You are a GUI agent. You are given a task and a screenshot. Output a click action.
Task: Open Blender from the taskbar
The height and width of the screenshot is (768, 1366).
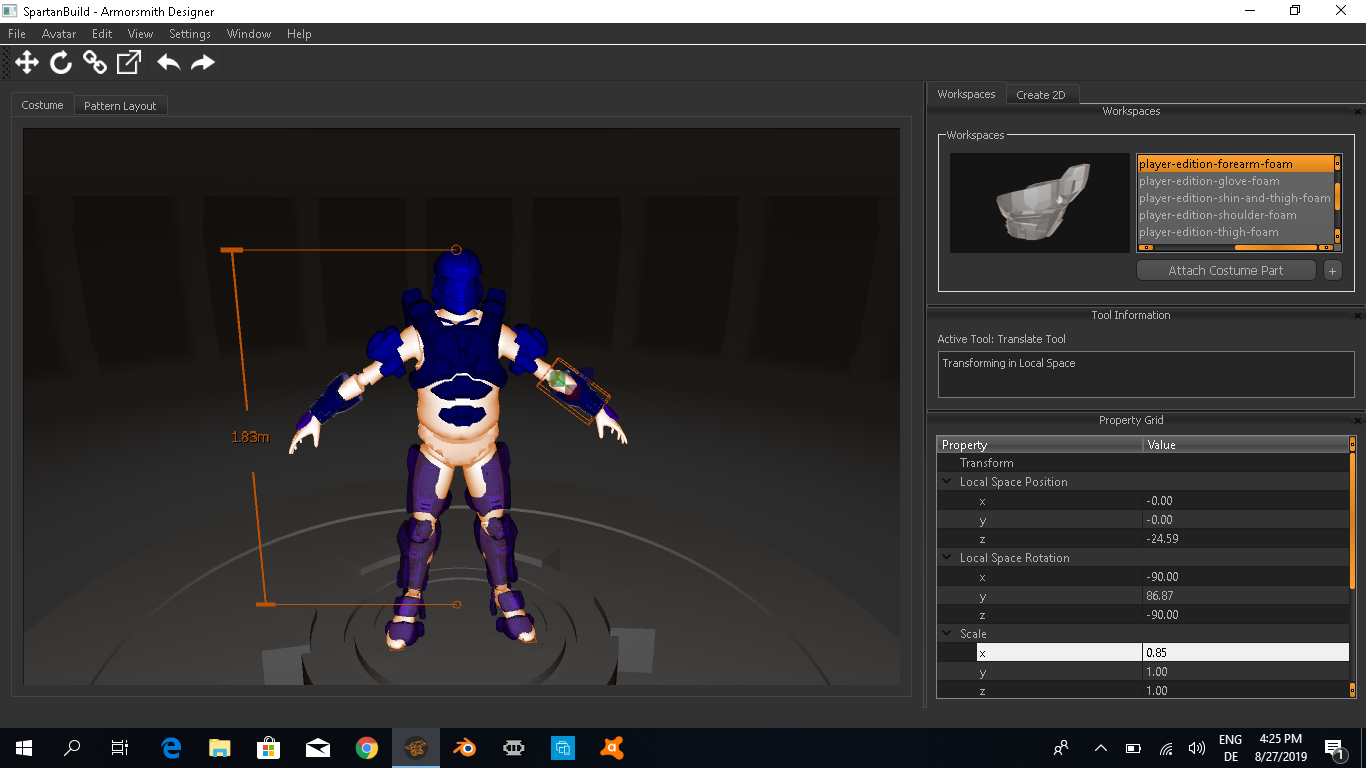tap(465, 747)
